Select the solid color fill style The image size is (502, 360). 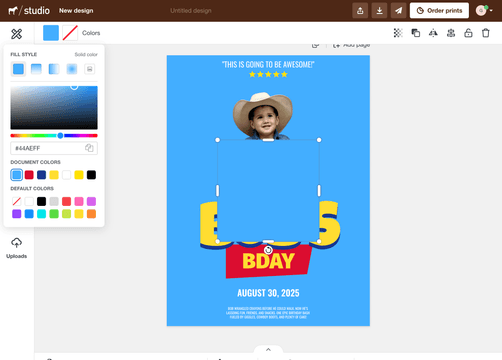(18, 69)
